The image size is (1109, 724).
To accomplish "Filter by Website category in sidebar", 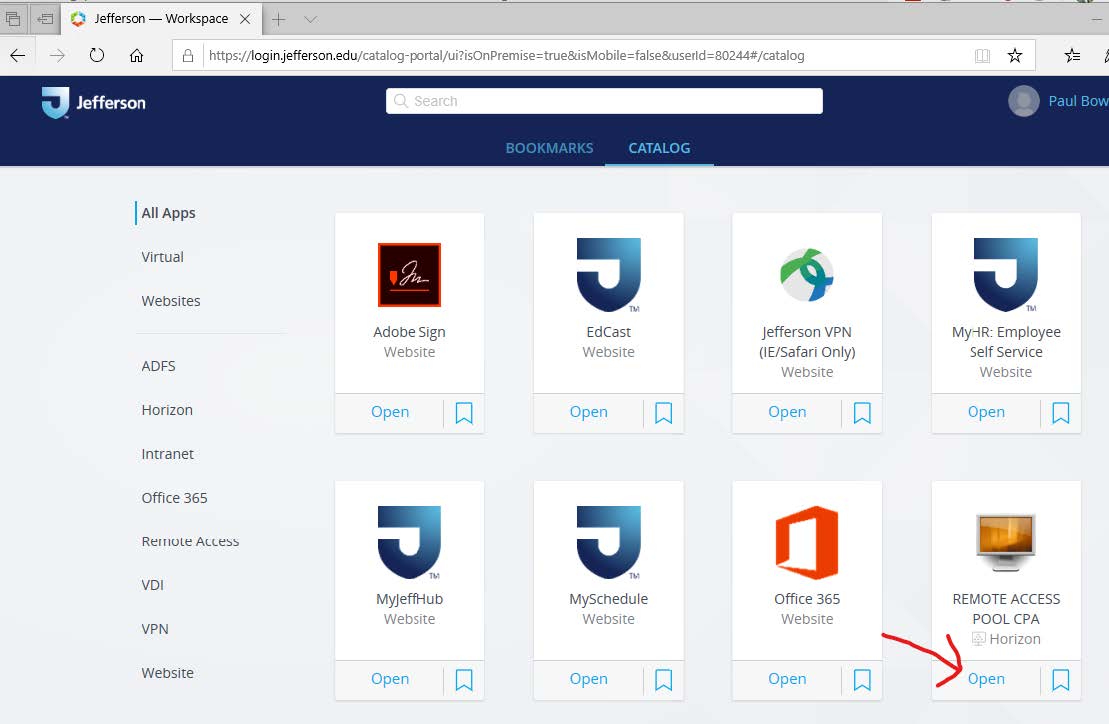I will coord(168,672).
